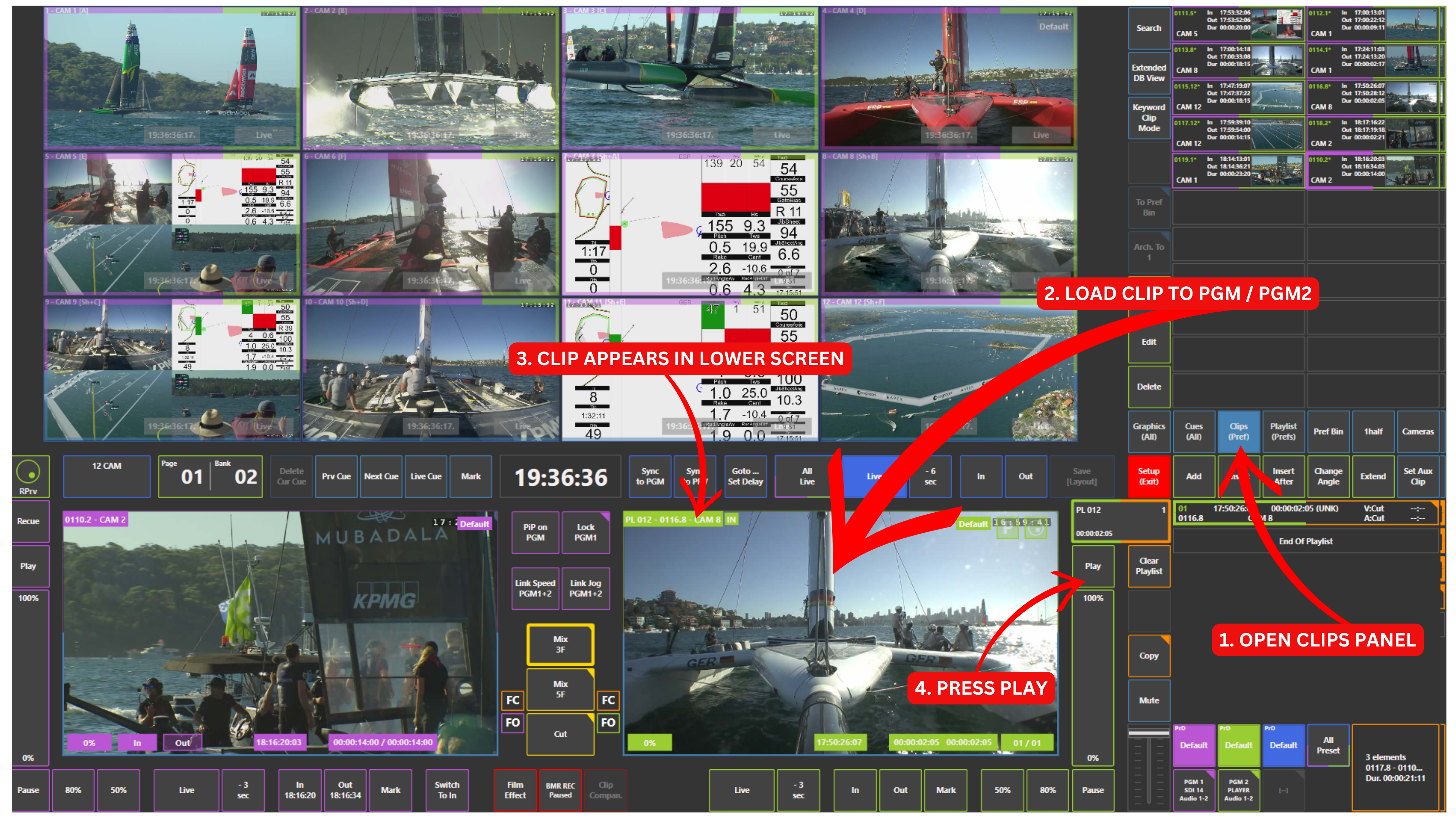This screenshot has height=819, width=1456.
Task: Click the Edit clip button
Action: click(1148, 342)
